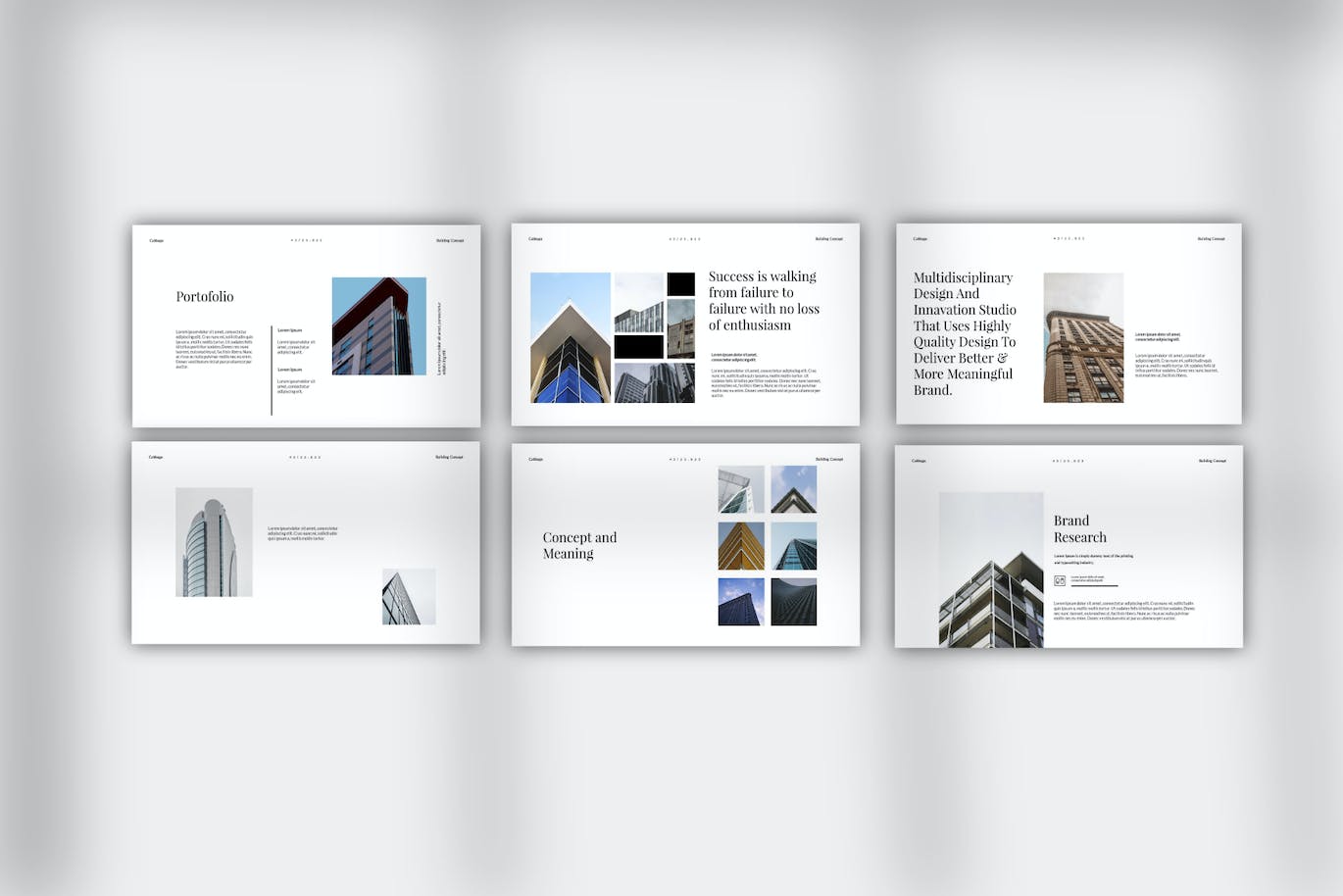Click the 'Collage' label on the Brand Research slide
Screen dimensions: 1343x896
pos(919,461)
